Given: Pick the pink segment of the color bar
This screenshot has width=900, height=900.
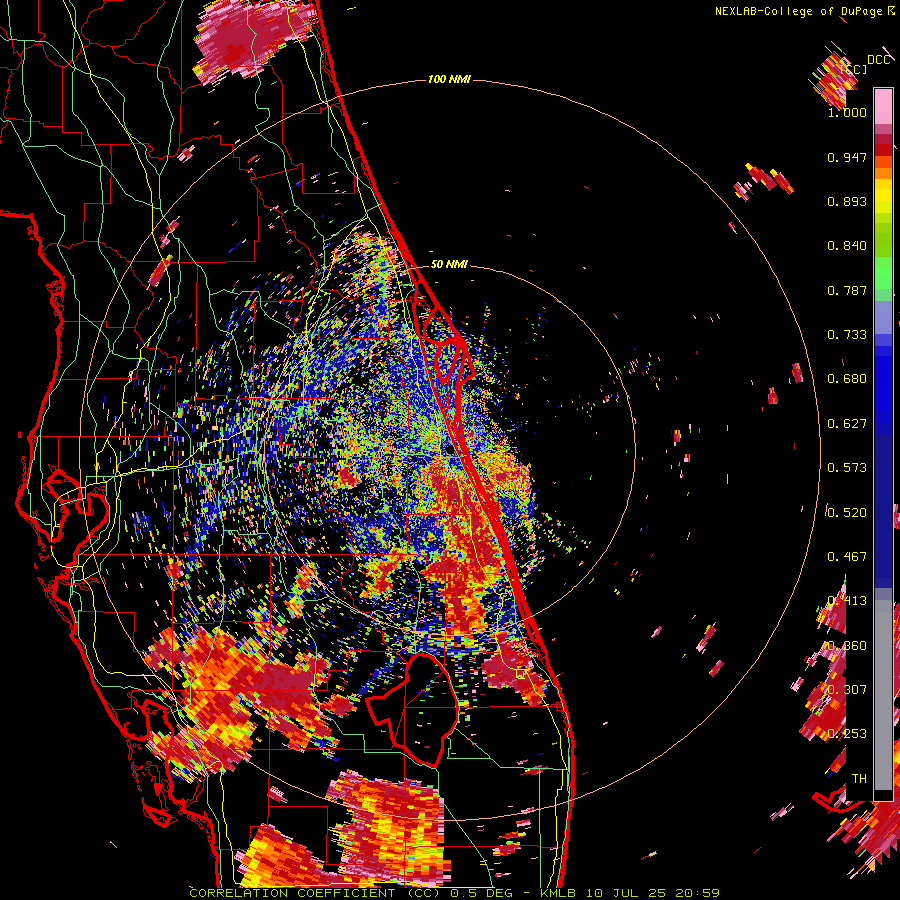Looking at the screenshot, I should 883,106.
